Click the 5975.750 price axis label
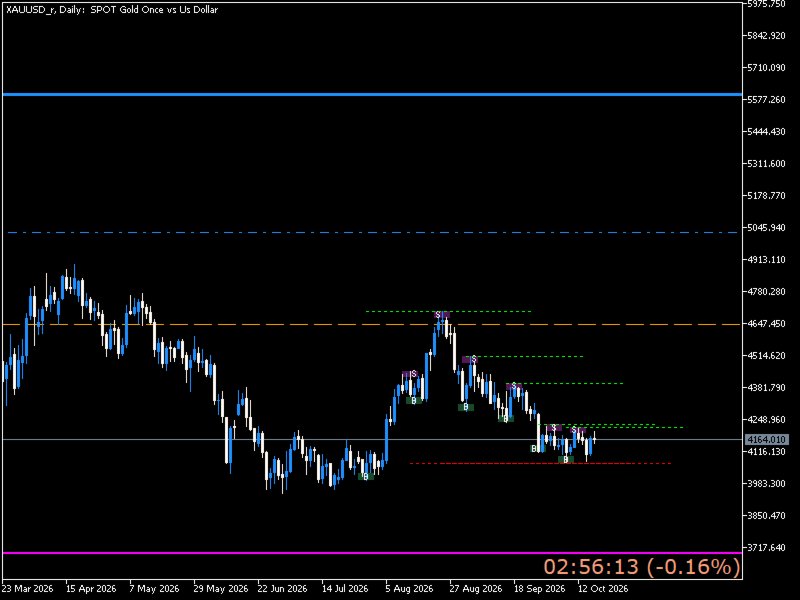Viewport: 800px width, 600px height. tap(766, 4)
